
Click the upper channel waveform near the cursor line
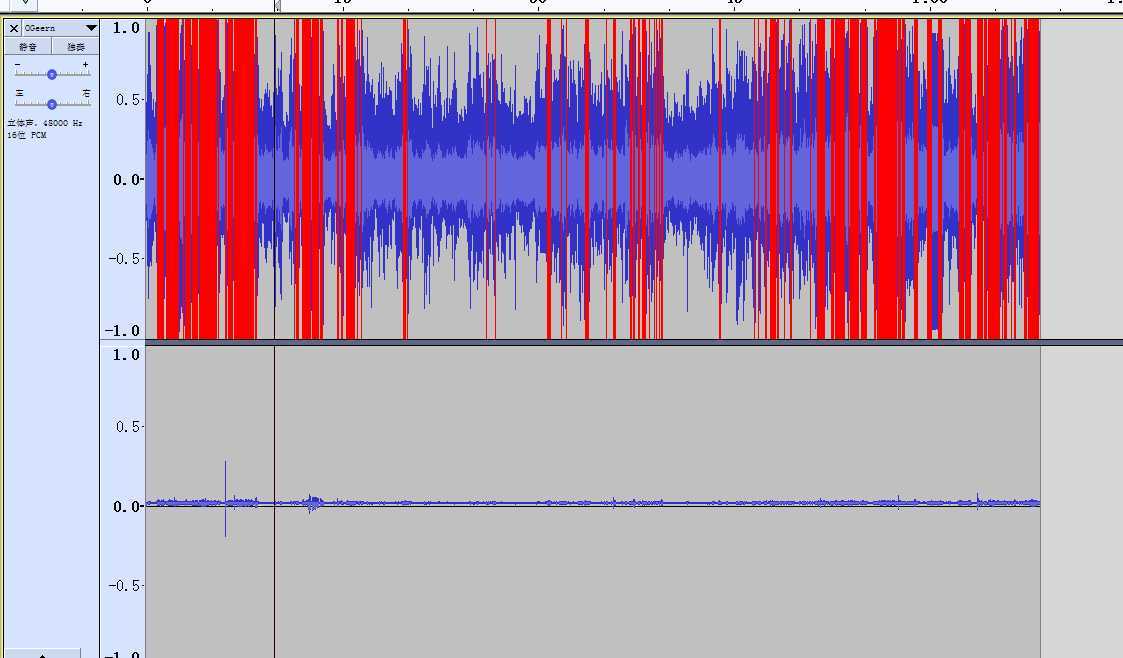[274, 179]
